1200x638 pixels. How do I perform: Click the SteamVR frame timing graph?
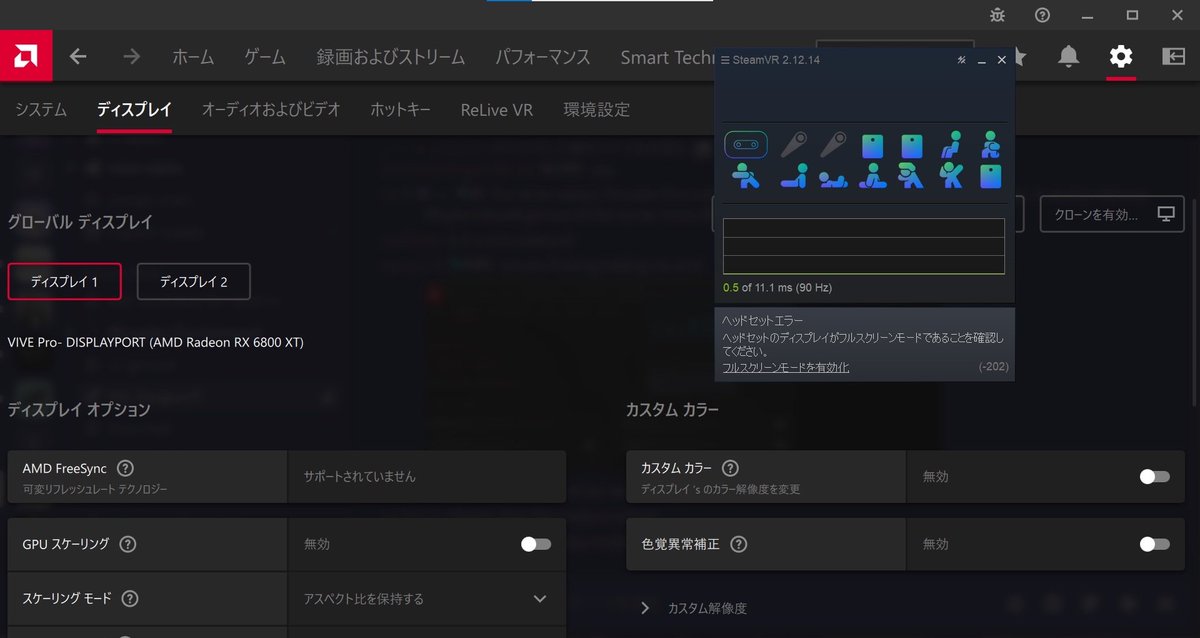(864, 246)
